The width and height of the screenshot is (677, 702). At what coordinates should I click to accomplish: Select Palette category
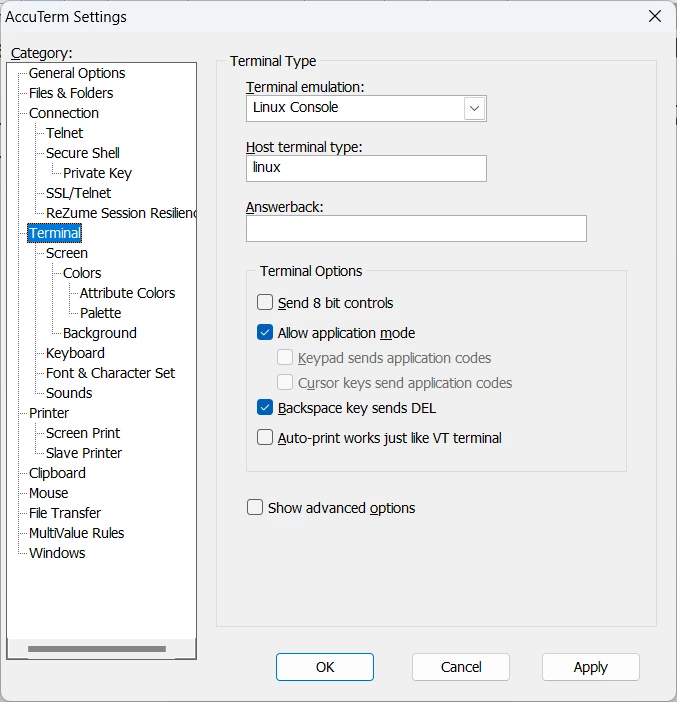coord(101,313)
